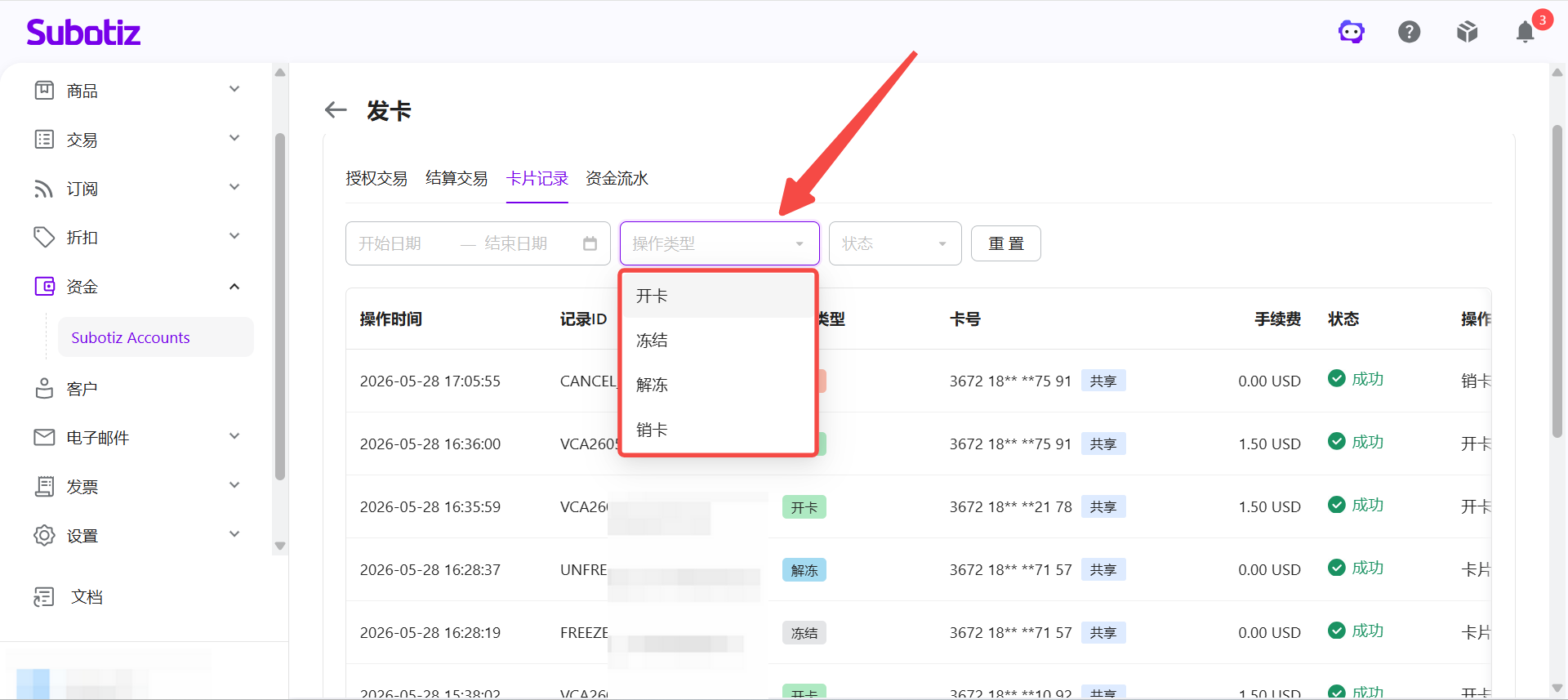Click 成功 status in 16:28:37 row
This screenshot has width=1568, height=700.
1367,568
